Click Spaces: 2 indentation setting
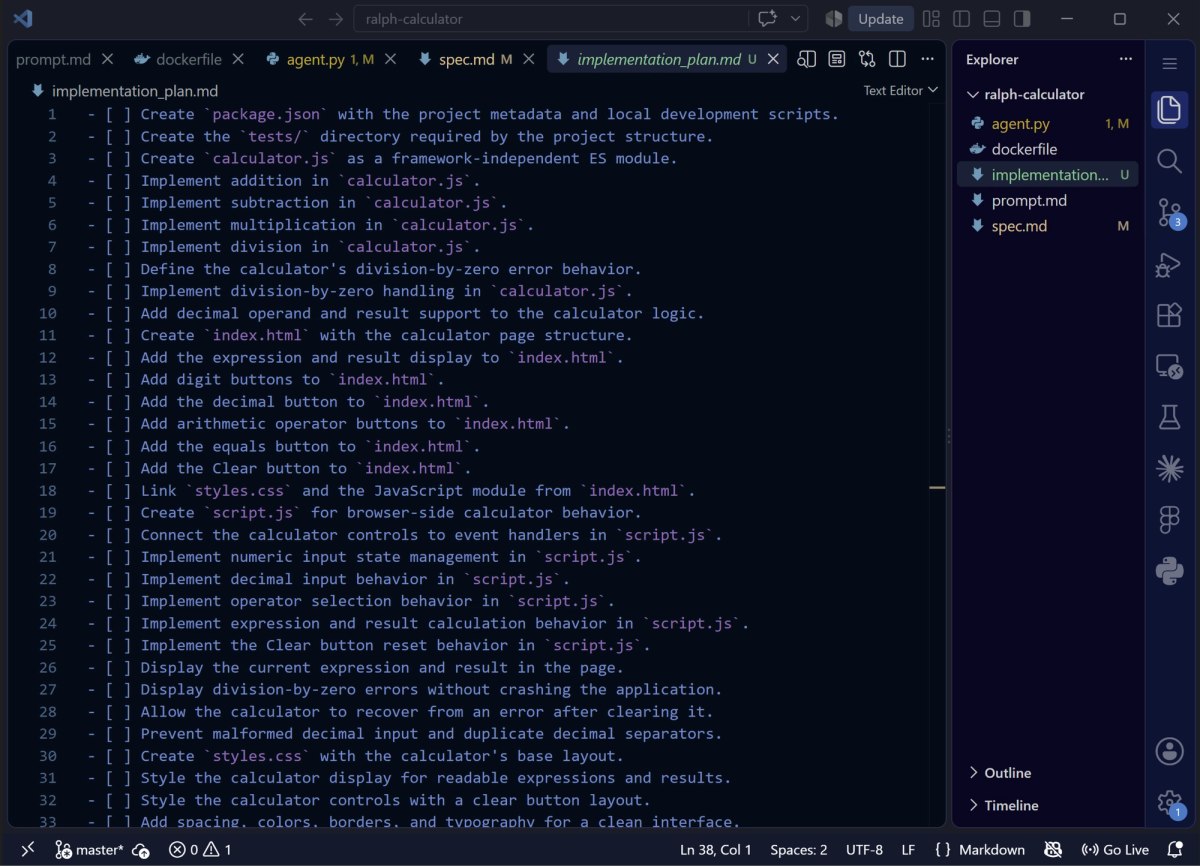This screenshot has width=1200, height=866. (799, 850)
